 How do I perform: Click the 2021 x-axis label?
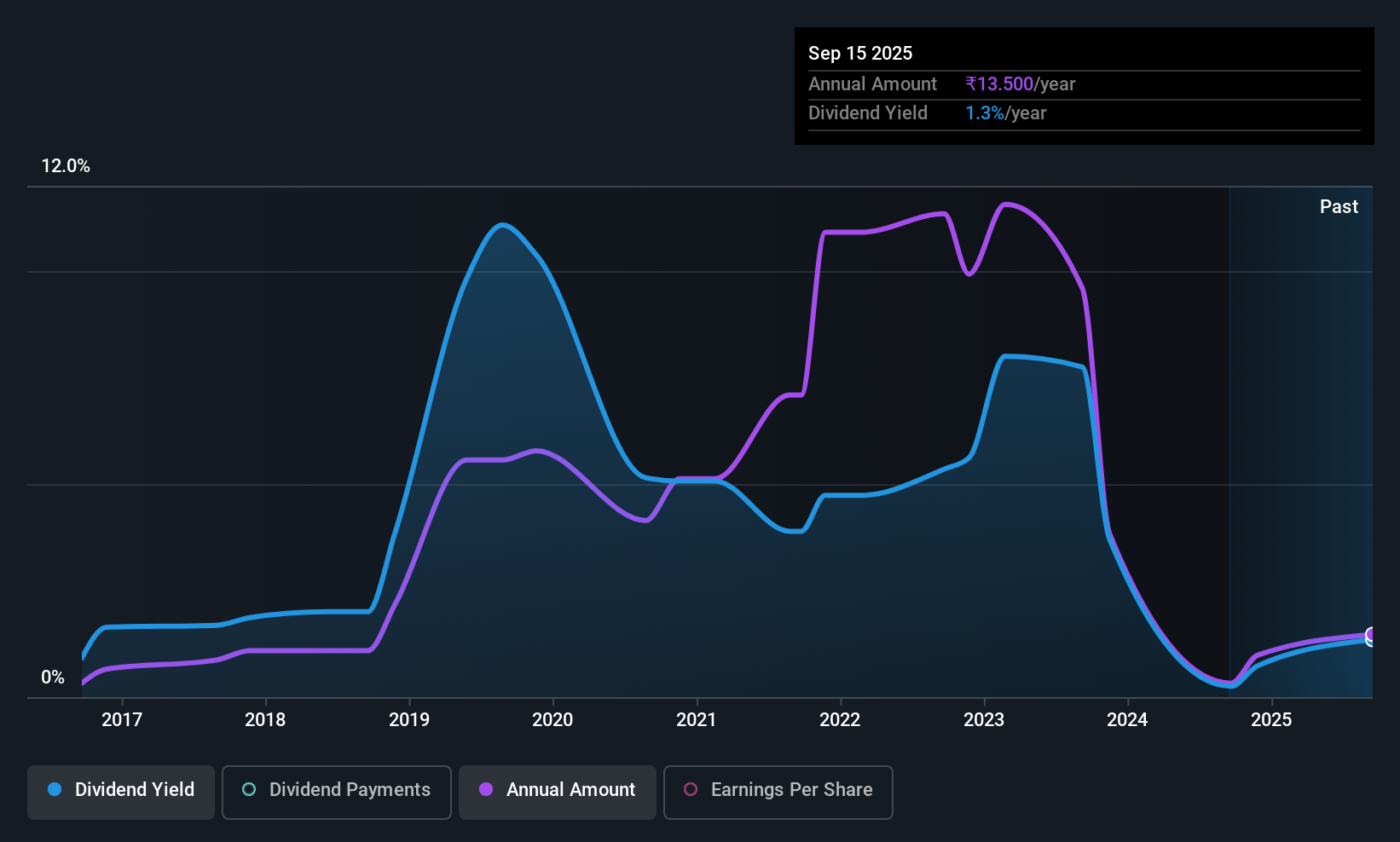pyautogui.click(x=697, y=720)
